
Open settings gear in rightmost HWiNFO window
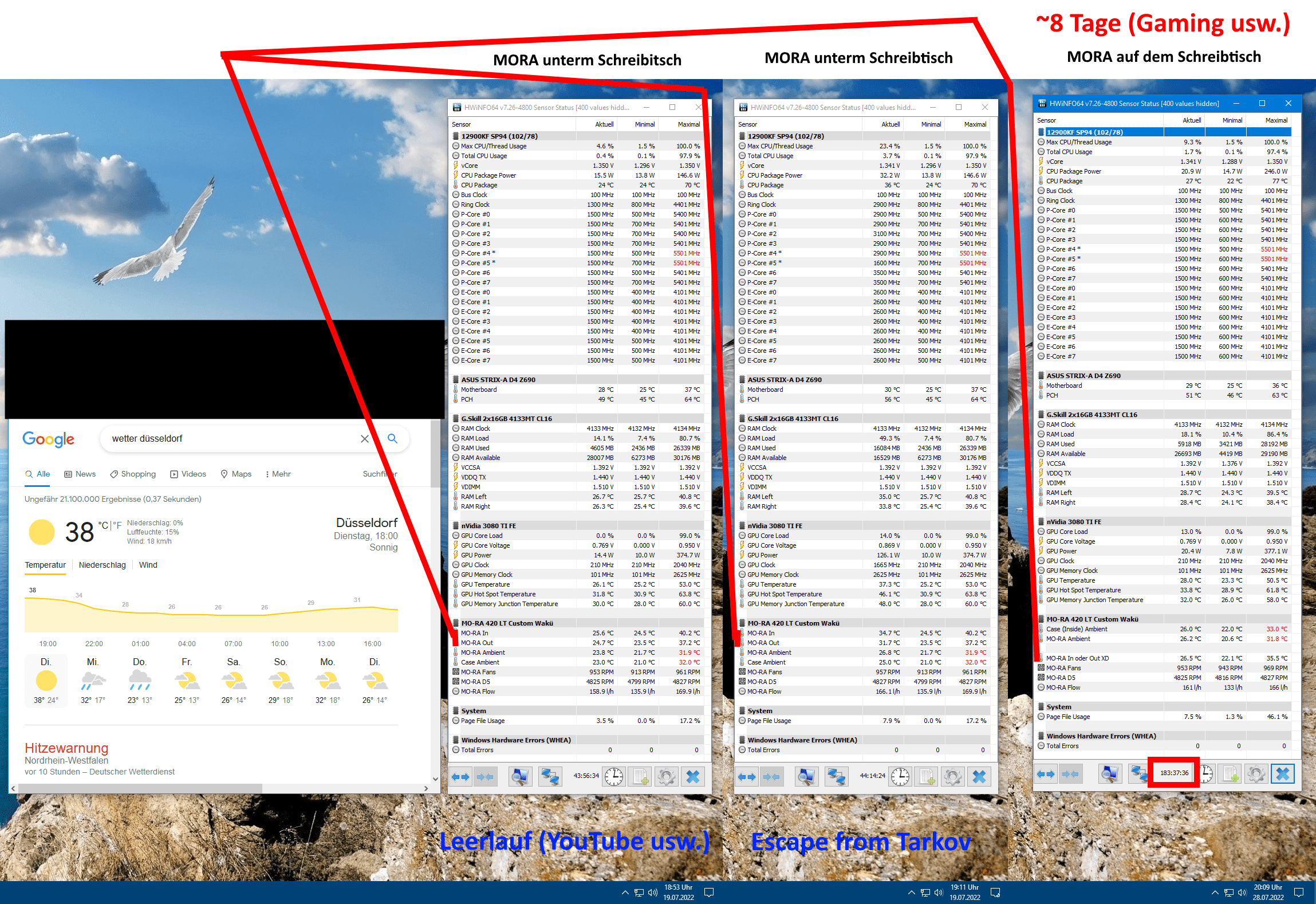[x=1256, y=774]
